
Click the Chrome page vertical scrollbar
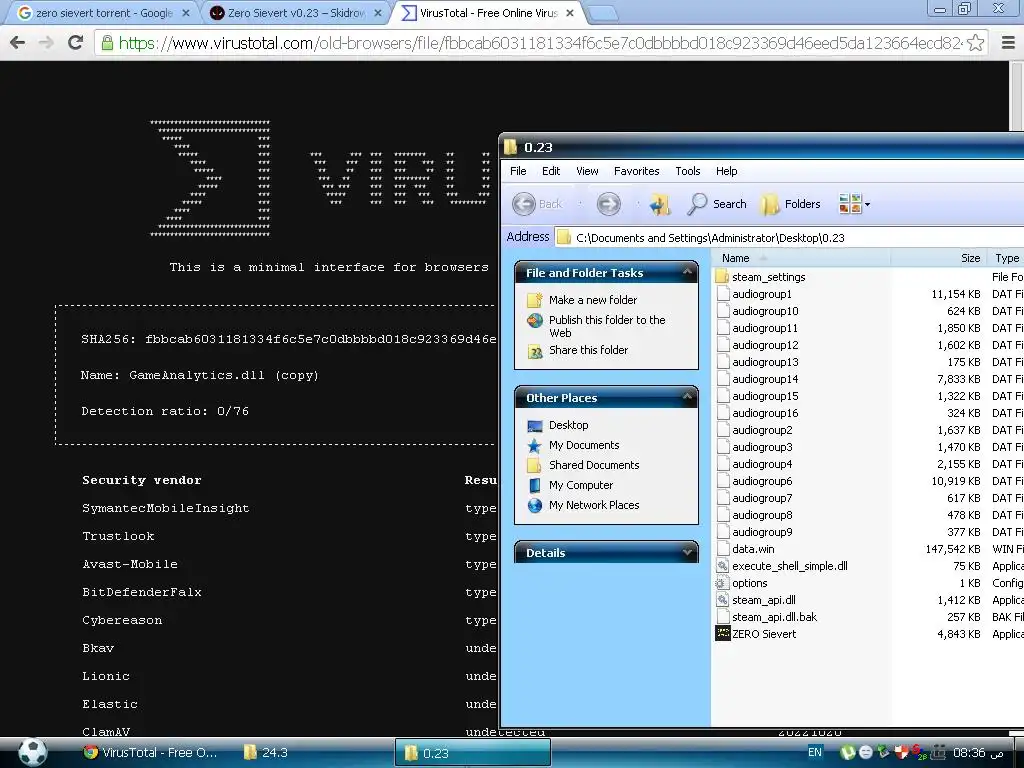[x=1016, y=98]
